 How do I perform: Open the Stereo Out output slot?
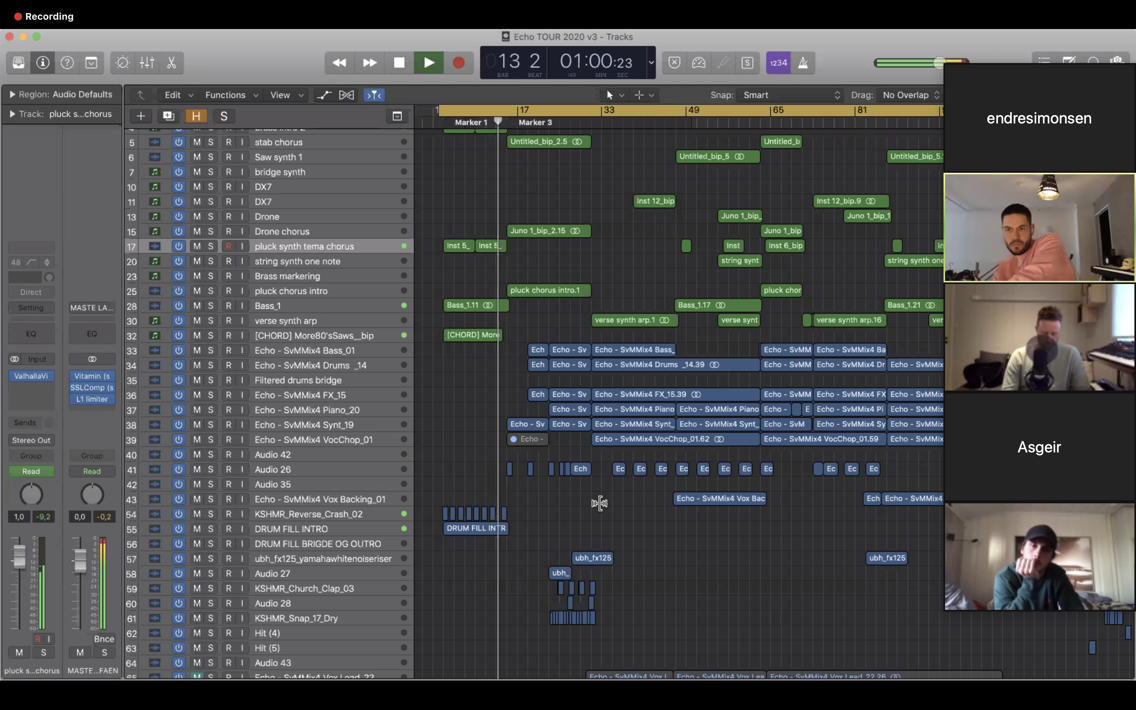pos(30,440)
